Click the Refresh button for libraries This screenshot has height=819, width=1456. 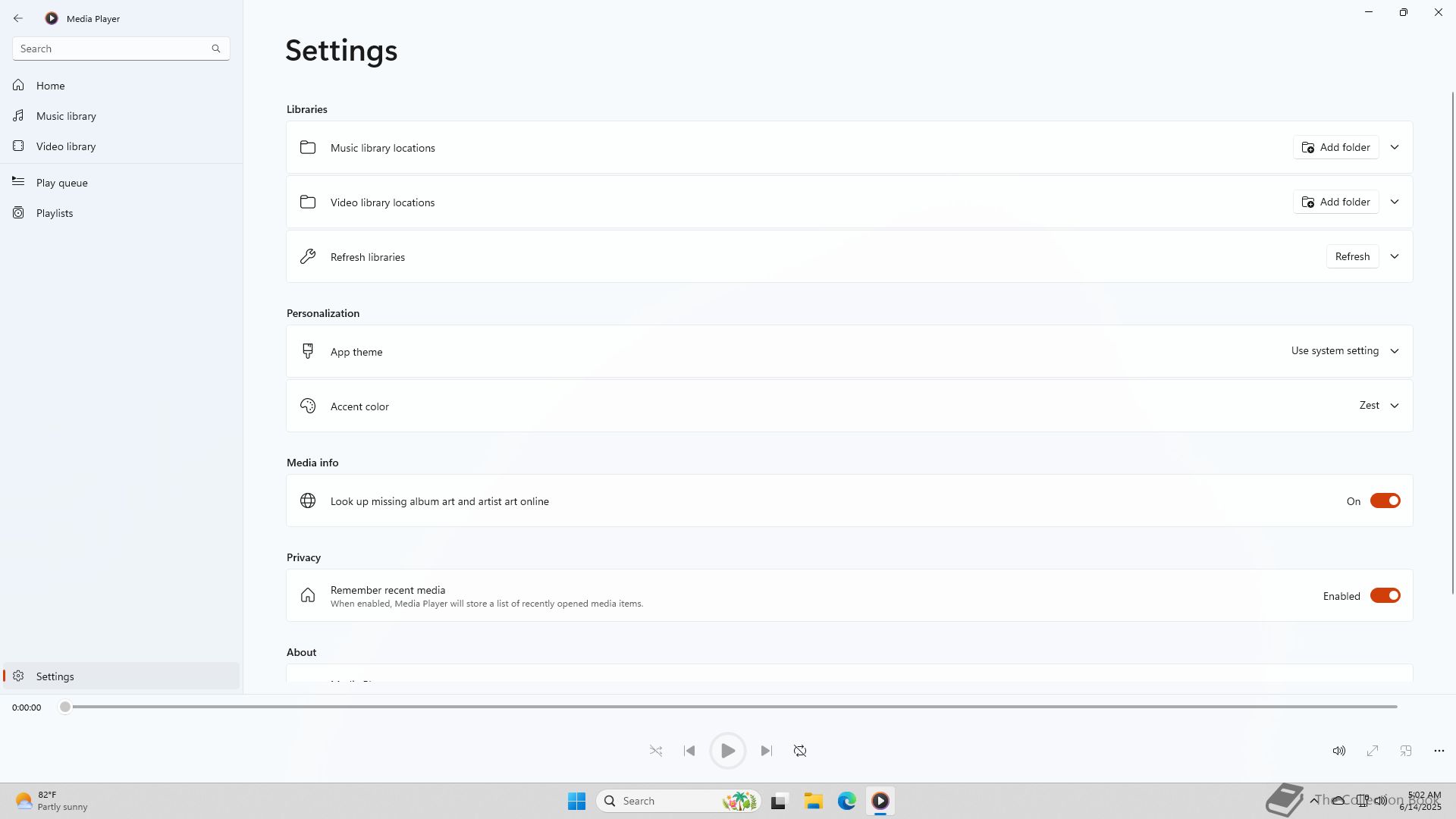pyautogui.click(x=1352, y=256)
